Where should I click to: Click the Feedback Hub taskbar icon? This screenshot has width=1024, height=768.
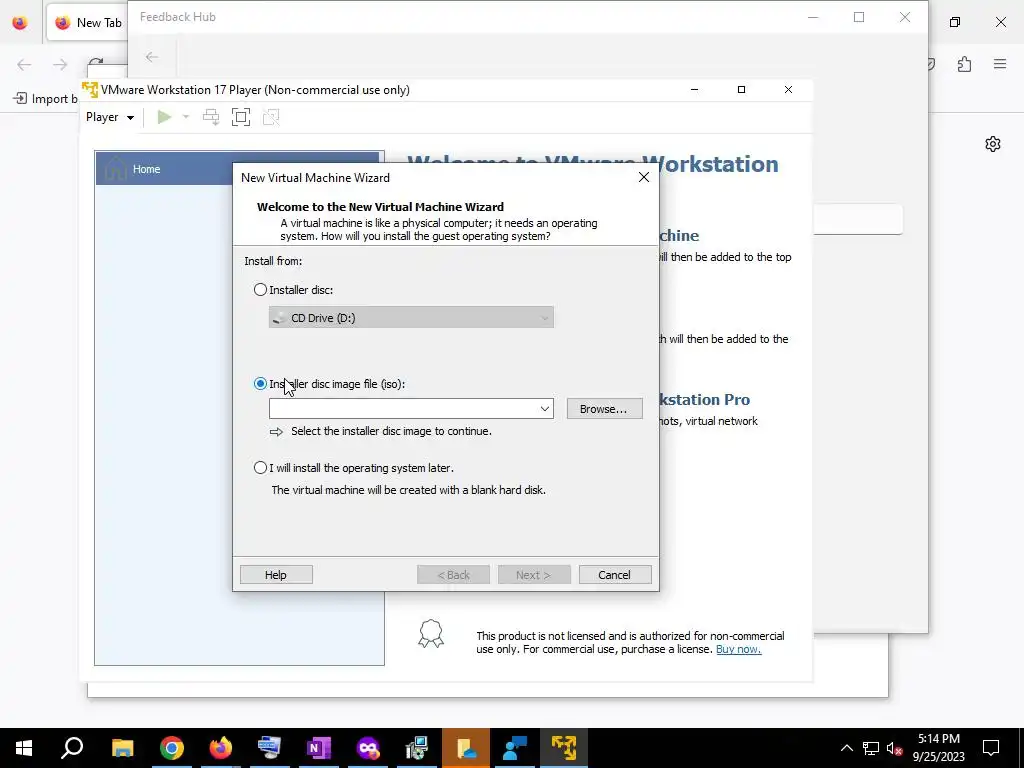[515, 748]
